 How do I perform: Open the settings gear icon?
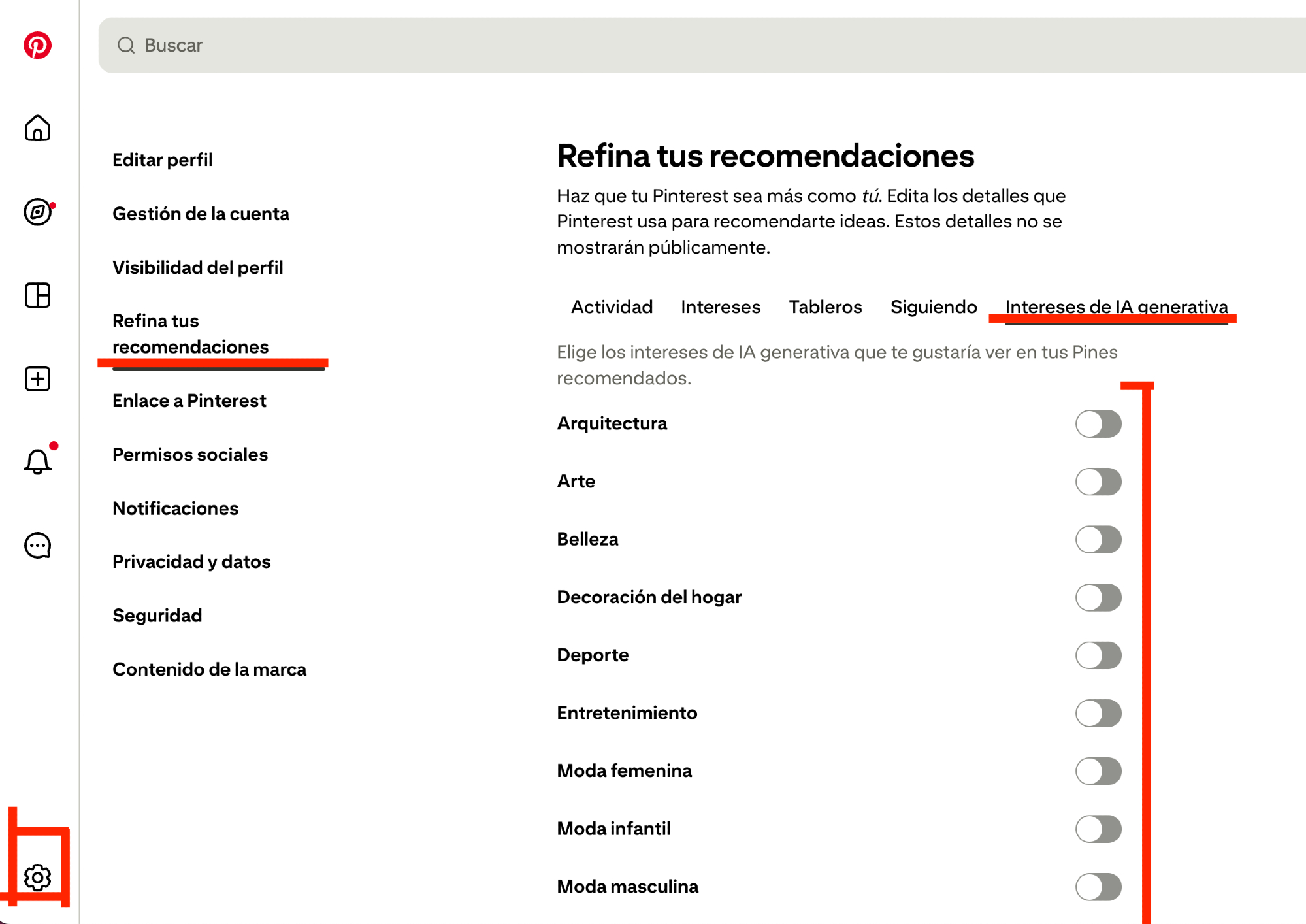(x=37, y=877)
